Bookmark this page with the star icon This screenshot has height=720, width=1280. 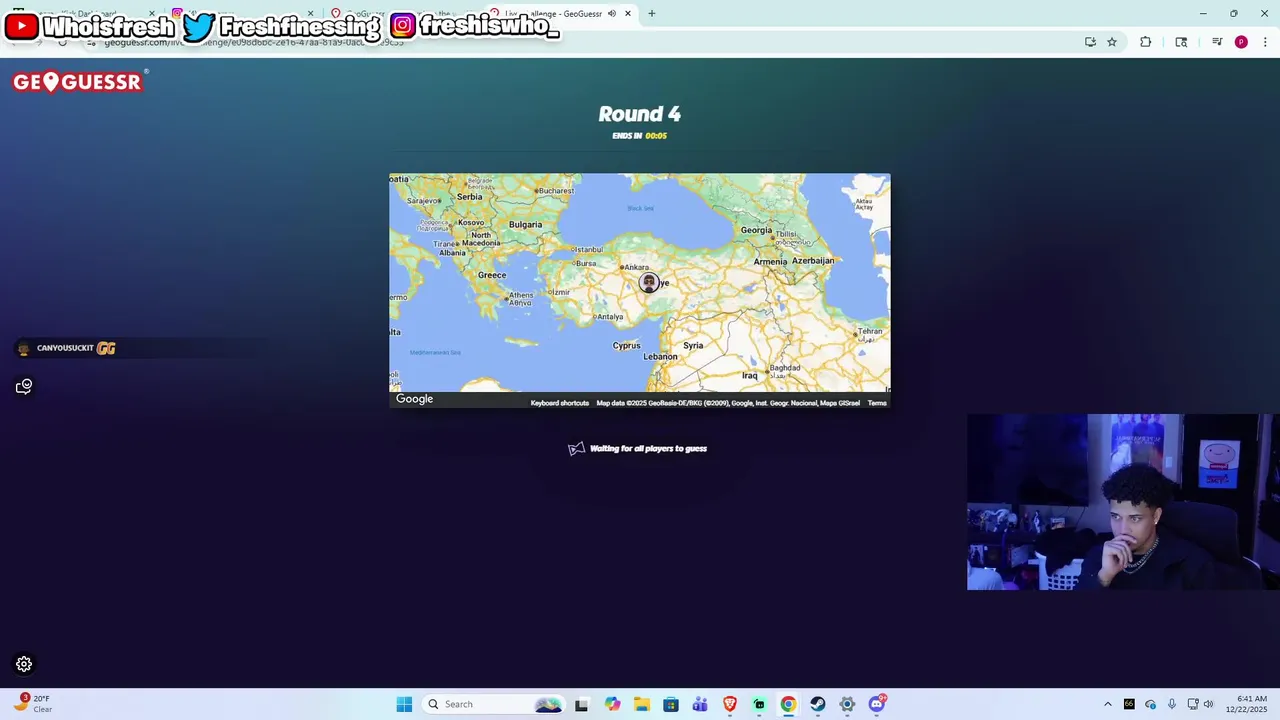pos(1112,42)
